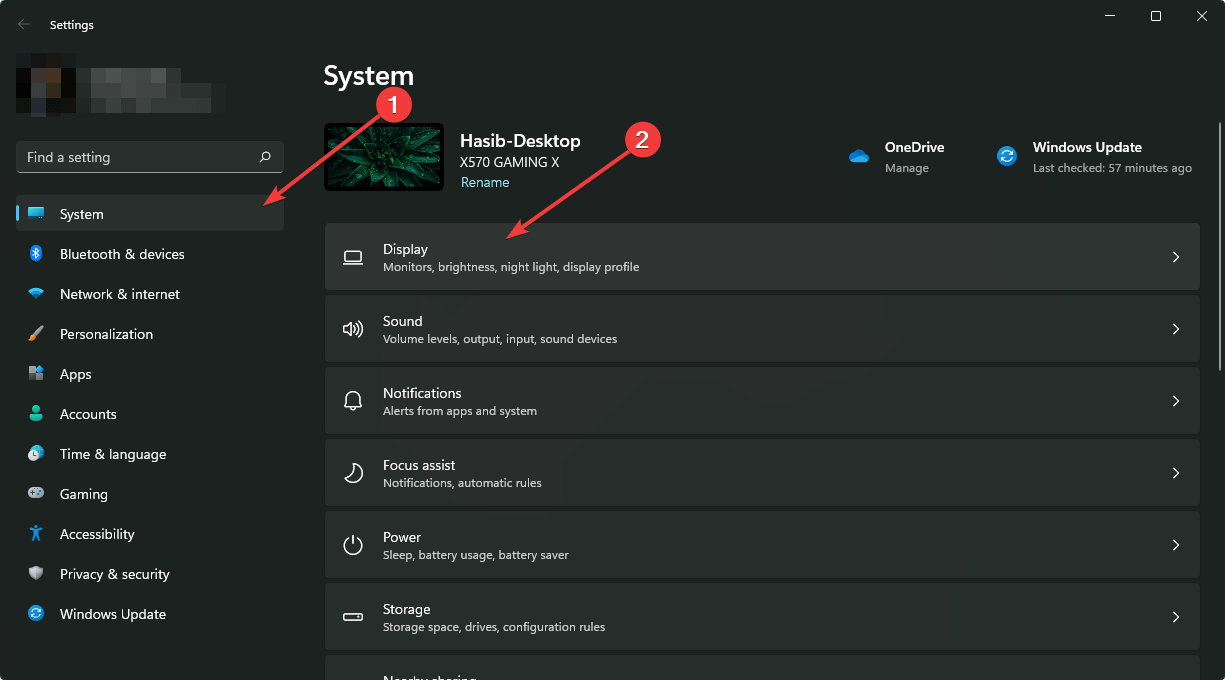Open Windows Update status in header

click(1094, 157)
